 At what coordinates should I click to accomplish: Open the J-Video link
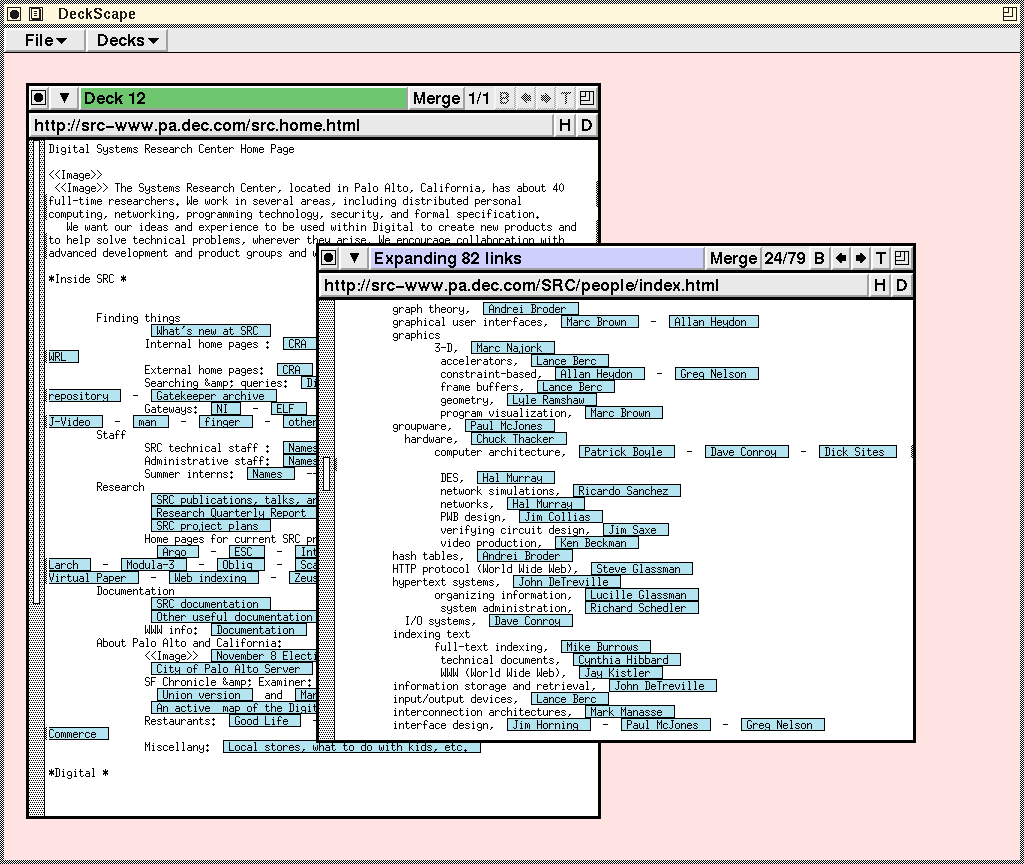click(x=76, y=422)
